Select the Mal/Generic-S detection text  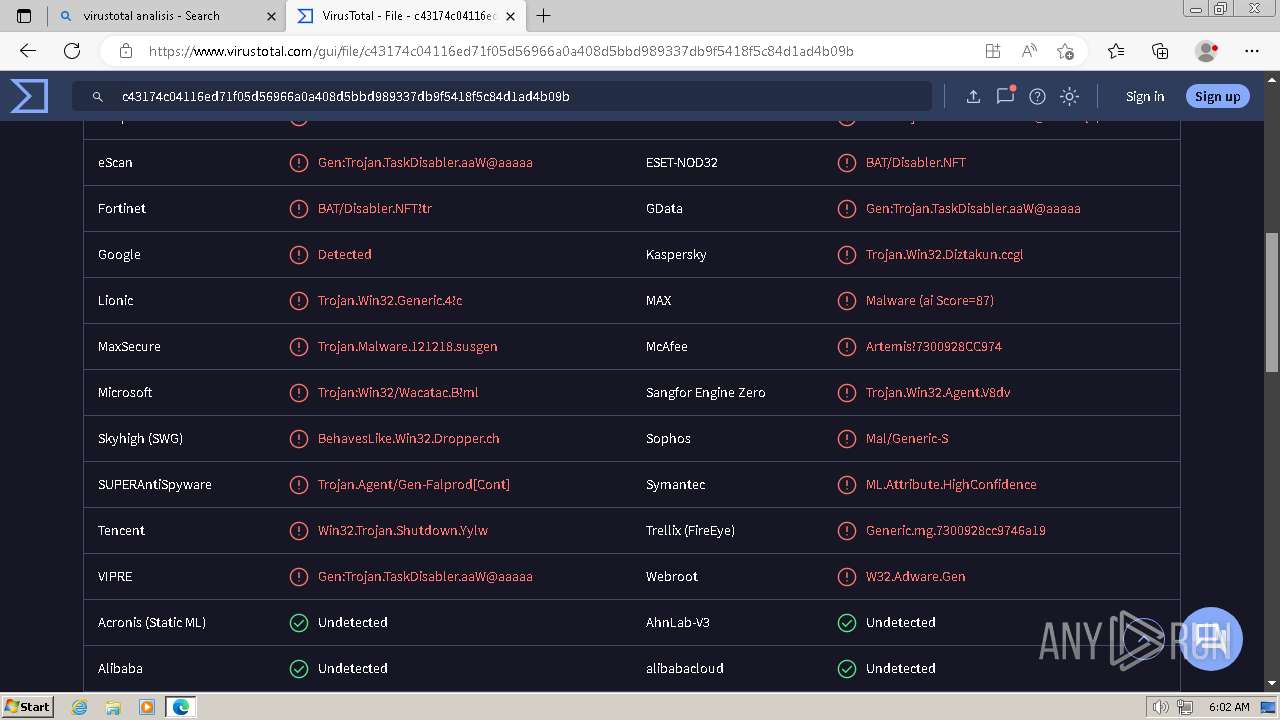click(x=907, y=438)
